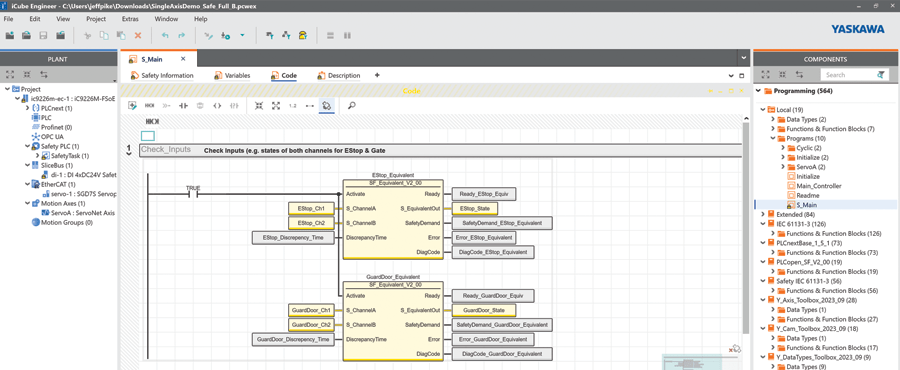Click the paste icon in main toolbar
Viewport: 900px width, 370px height.
coord(121,35)
